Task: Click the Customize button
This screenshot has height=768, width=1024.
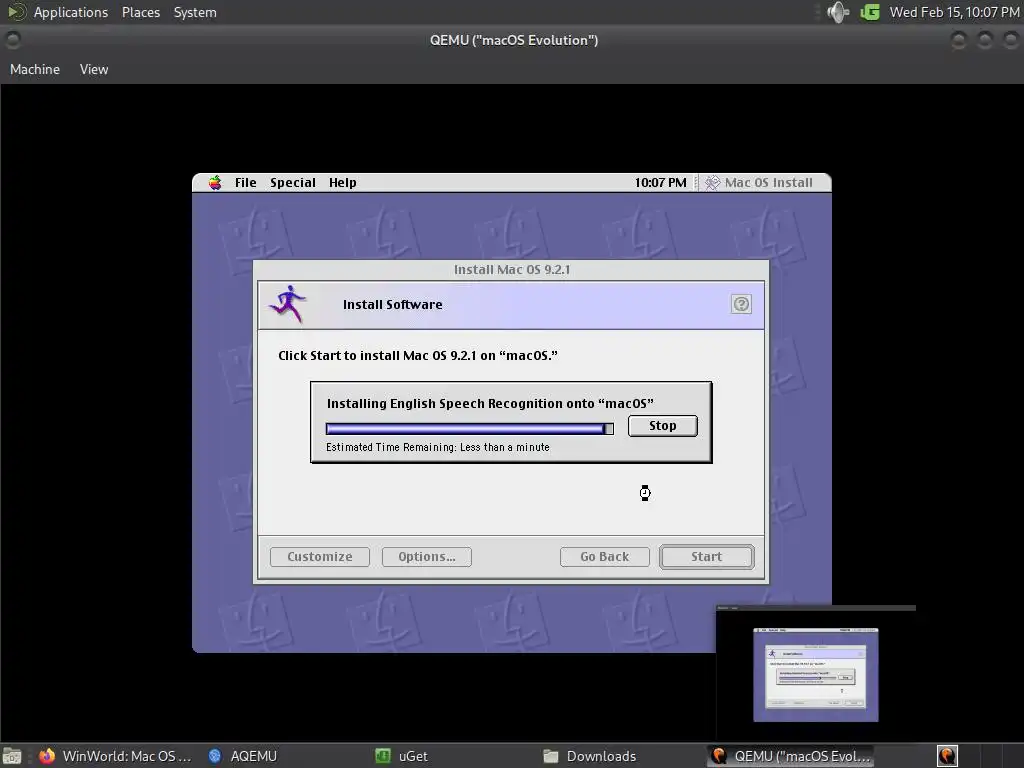Action: click(x=319, y=557)
